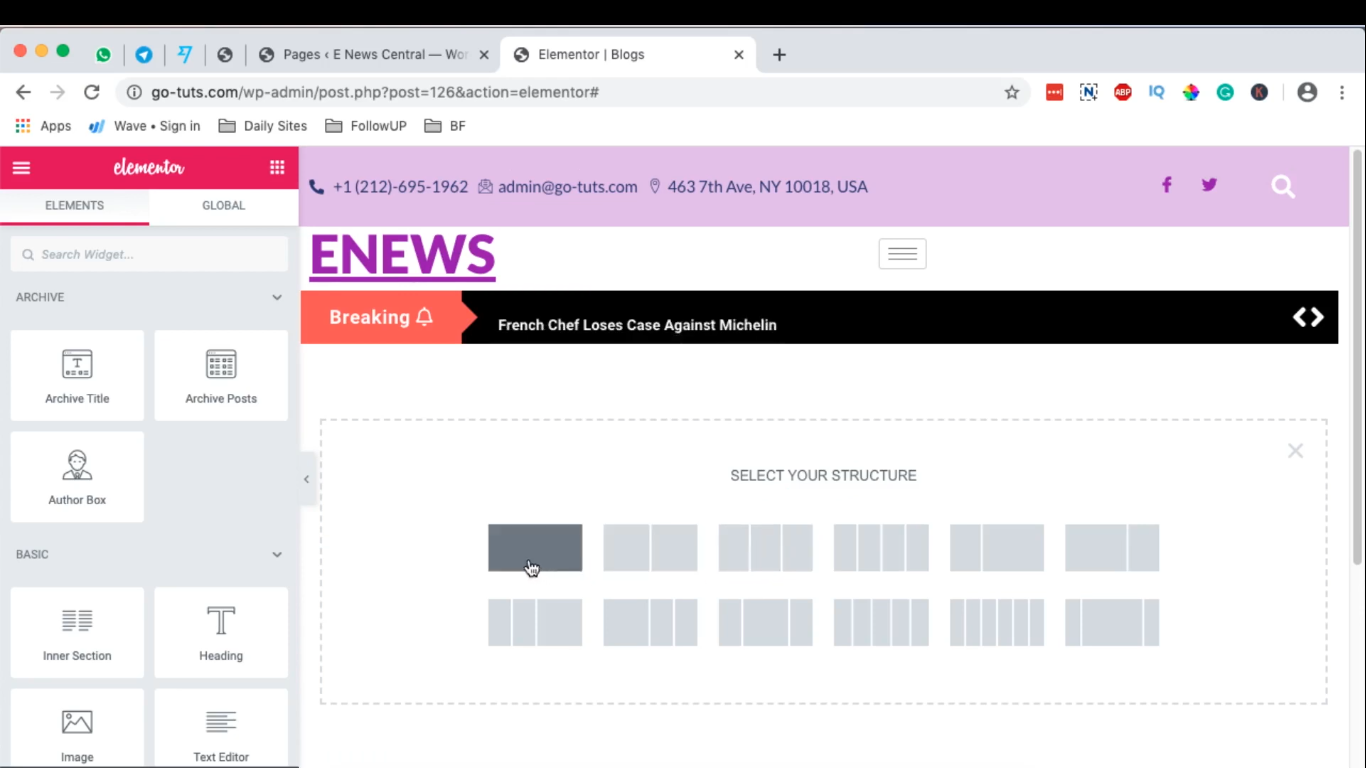
Task: Click the ENEWS site logo
Action: [x=402, y=255]
